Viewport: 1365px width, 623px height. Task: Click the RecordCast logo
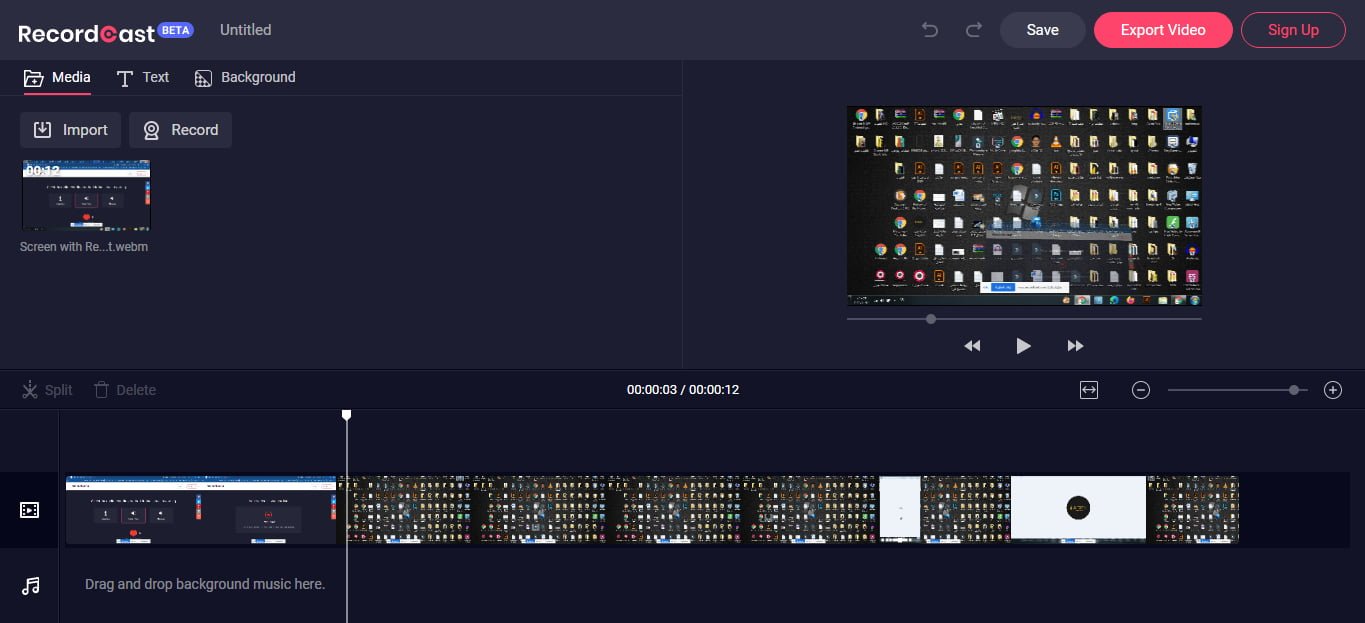coord(105,31)
